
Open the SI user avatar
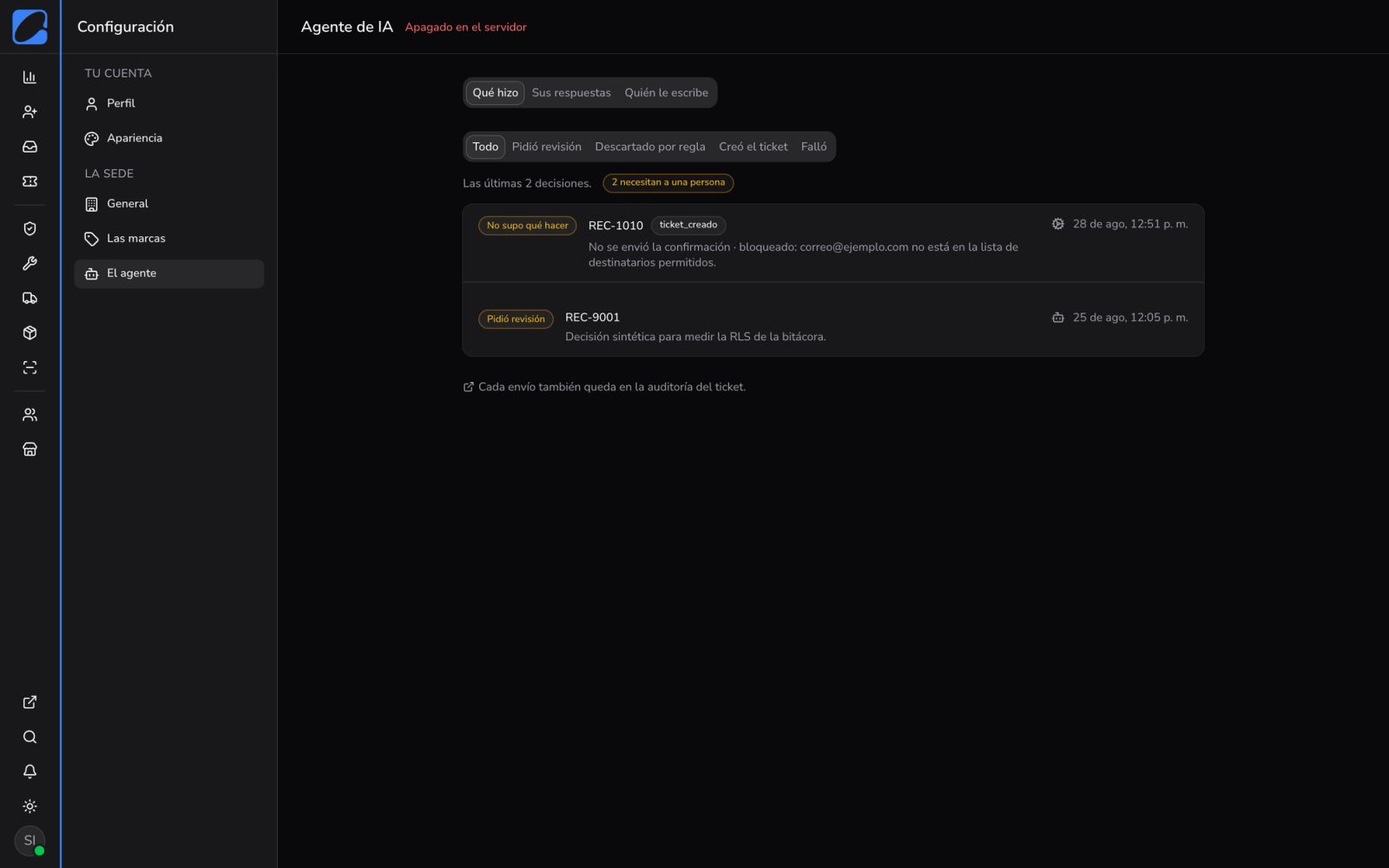click(30, 840)
